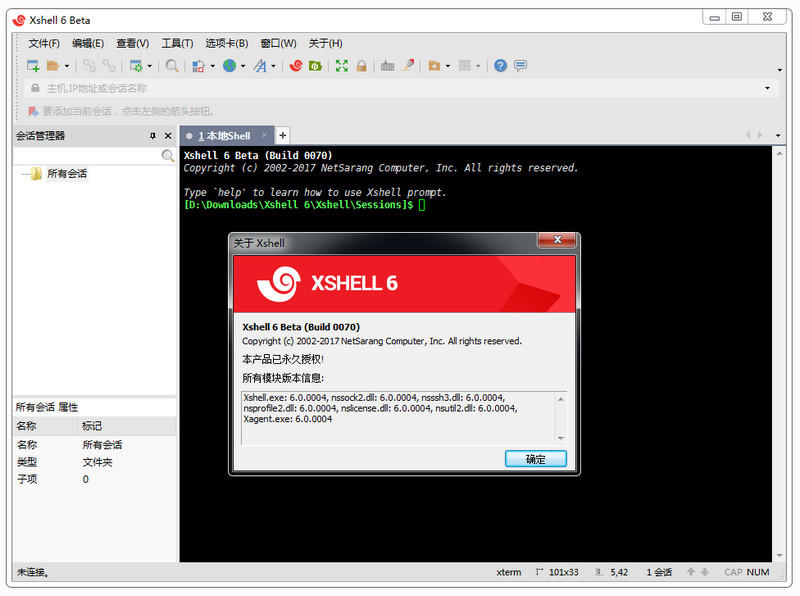
Task: Open the session Find/search icon
Action: click(x=171, y=66)
